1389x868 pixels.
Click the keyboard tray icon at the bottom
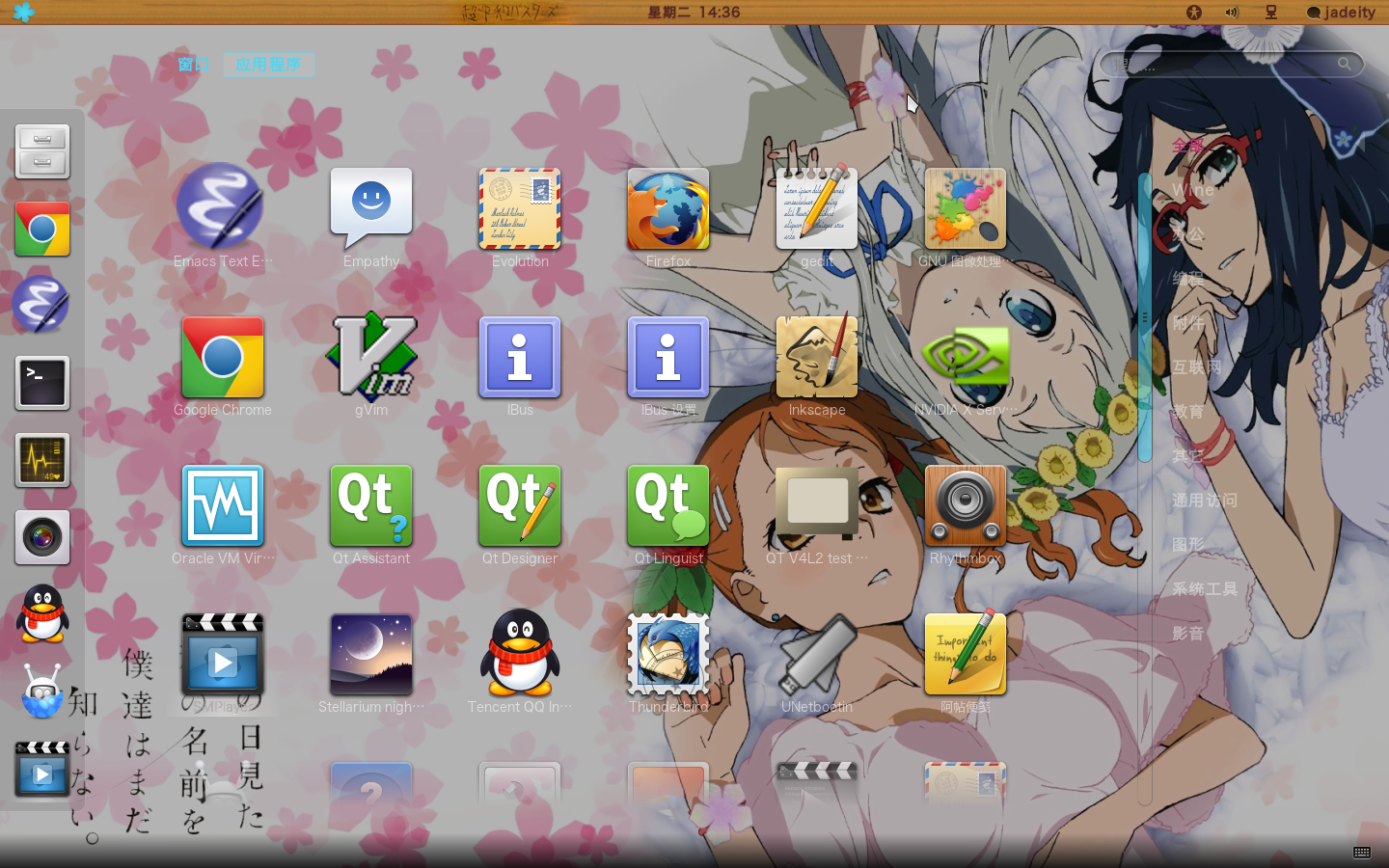click(1362, 853)
